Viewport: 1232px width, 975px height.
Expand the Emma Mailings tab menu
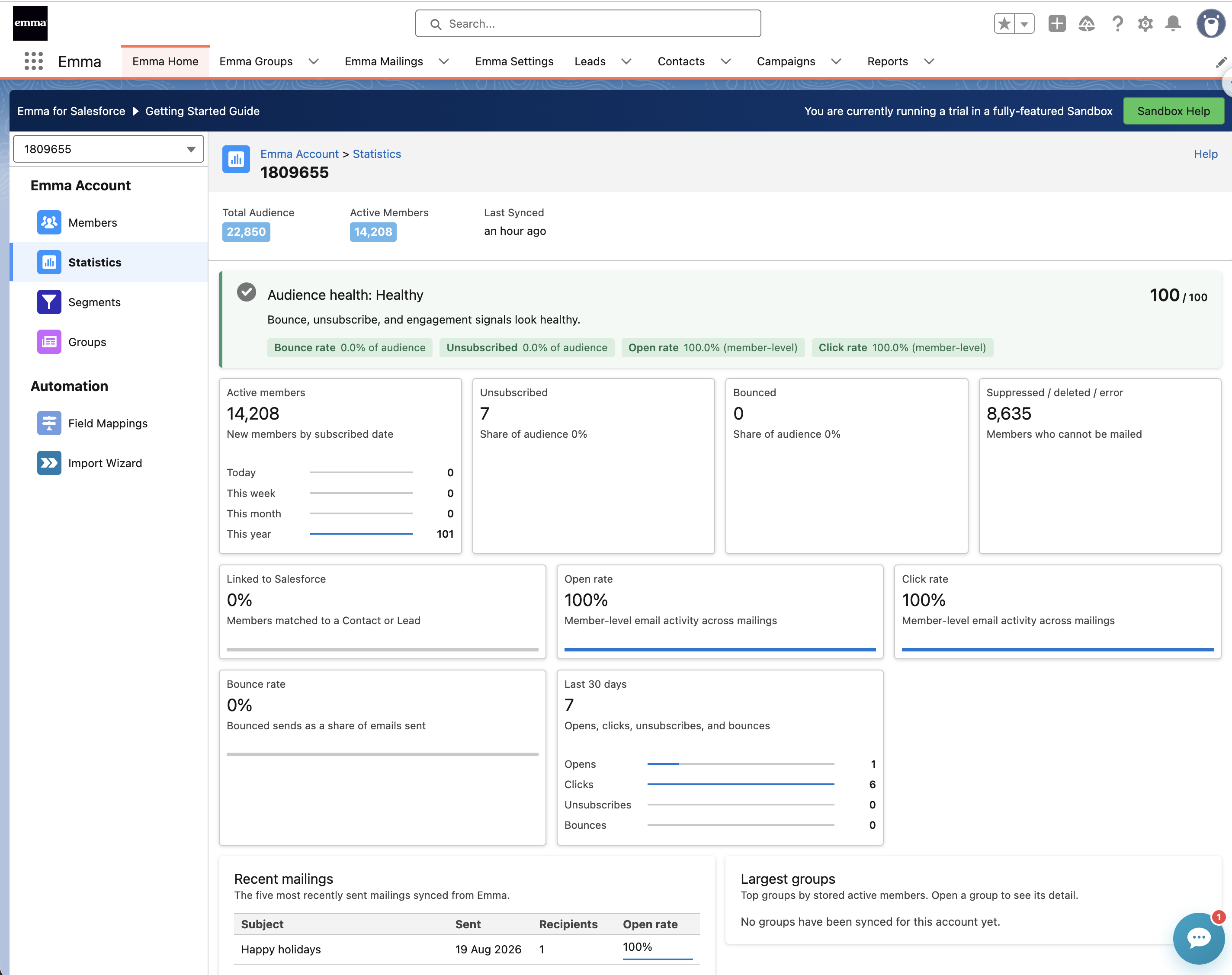pos(443,62)
